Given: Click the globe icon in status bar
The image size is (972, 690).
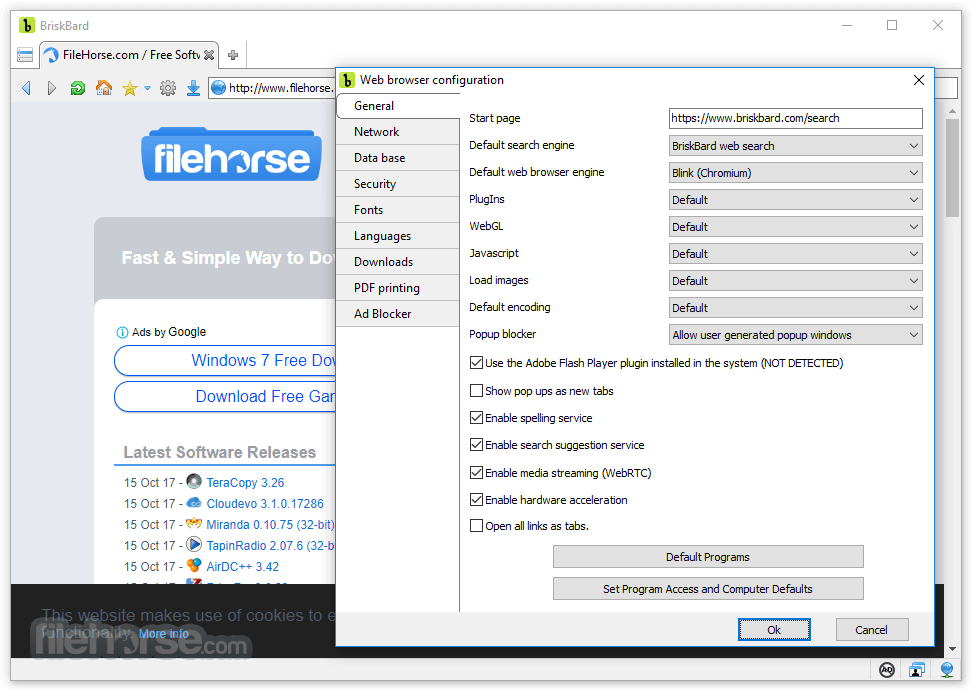Looking at the screenshot, I should pos(947,670).
